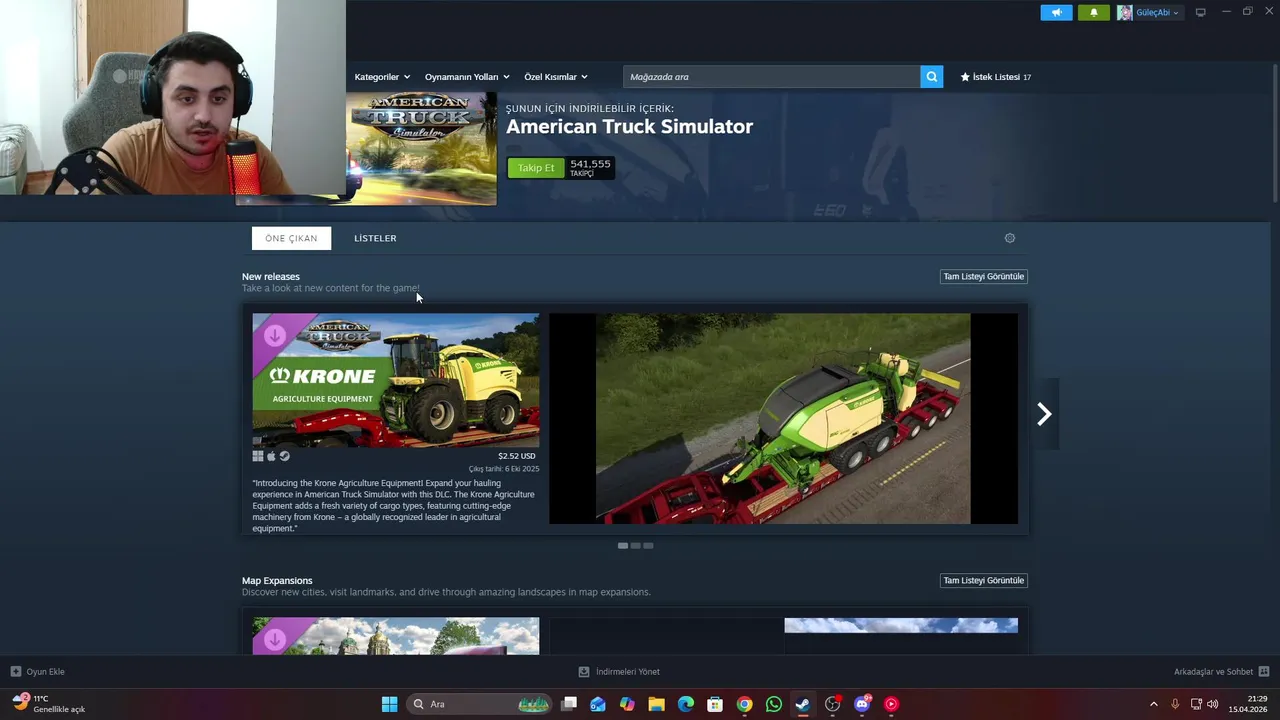The width and height of the screenshot is (1280, 720).
Task: Click the Mağazada ara search field
Action: [x=771, y=77]
